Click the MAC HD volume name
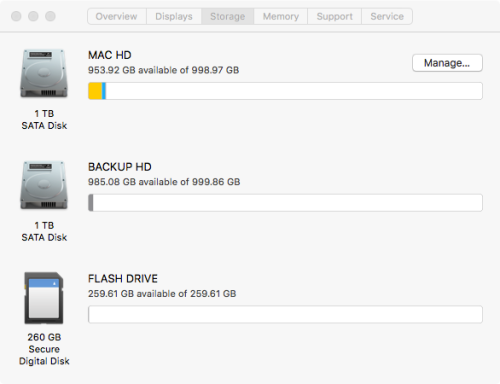500x384 pixels. [110, 55]
